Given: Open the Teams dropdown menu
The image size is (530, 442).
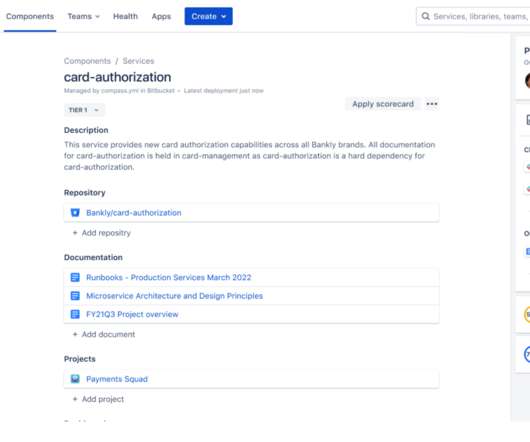Looking at the screenshot, I should 83,16.
